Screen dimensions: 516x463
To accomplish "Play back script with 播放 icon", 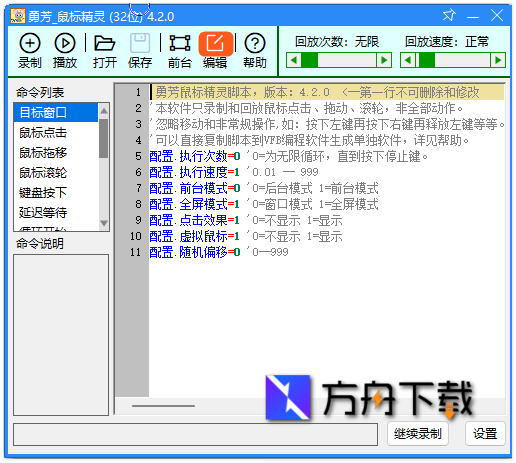I will 65,51.
